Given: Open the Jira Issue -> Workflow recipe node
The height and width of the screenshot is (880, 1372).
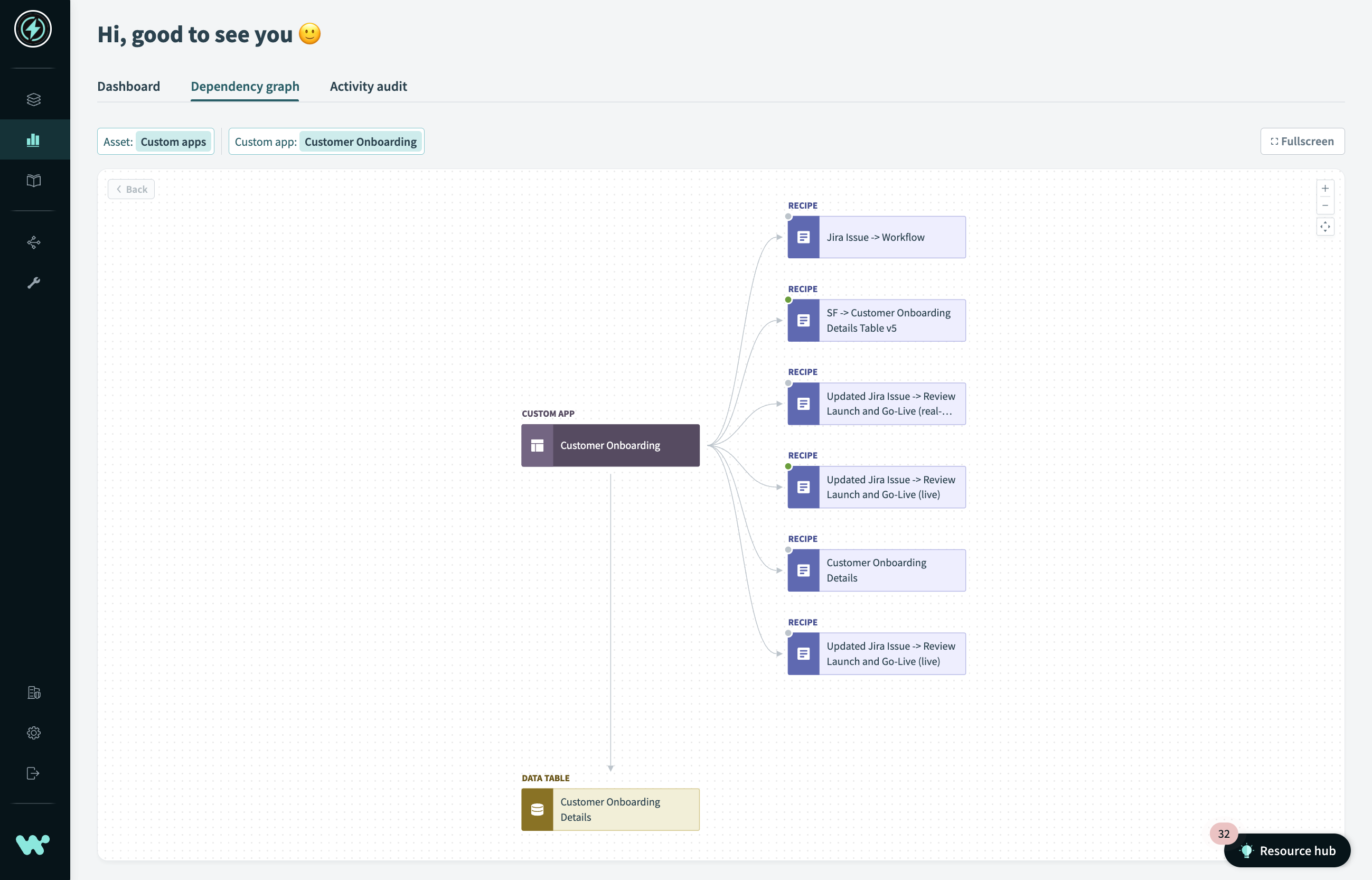Looking at the screenshot, I should point(876,237).
